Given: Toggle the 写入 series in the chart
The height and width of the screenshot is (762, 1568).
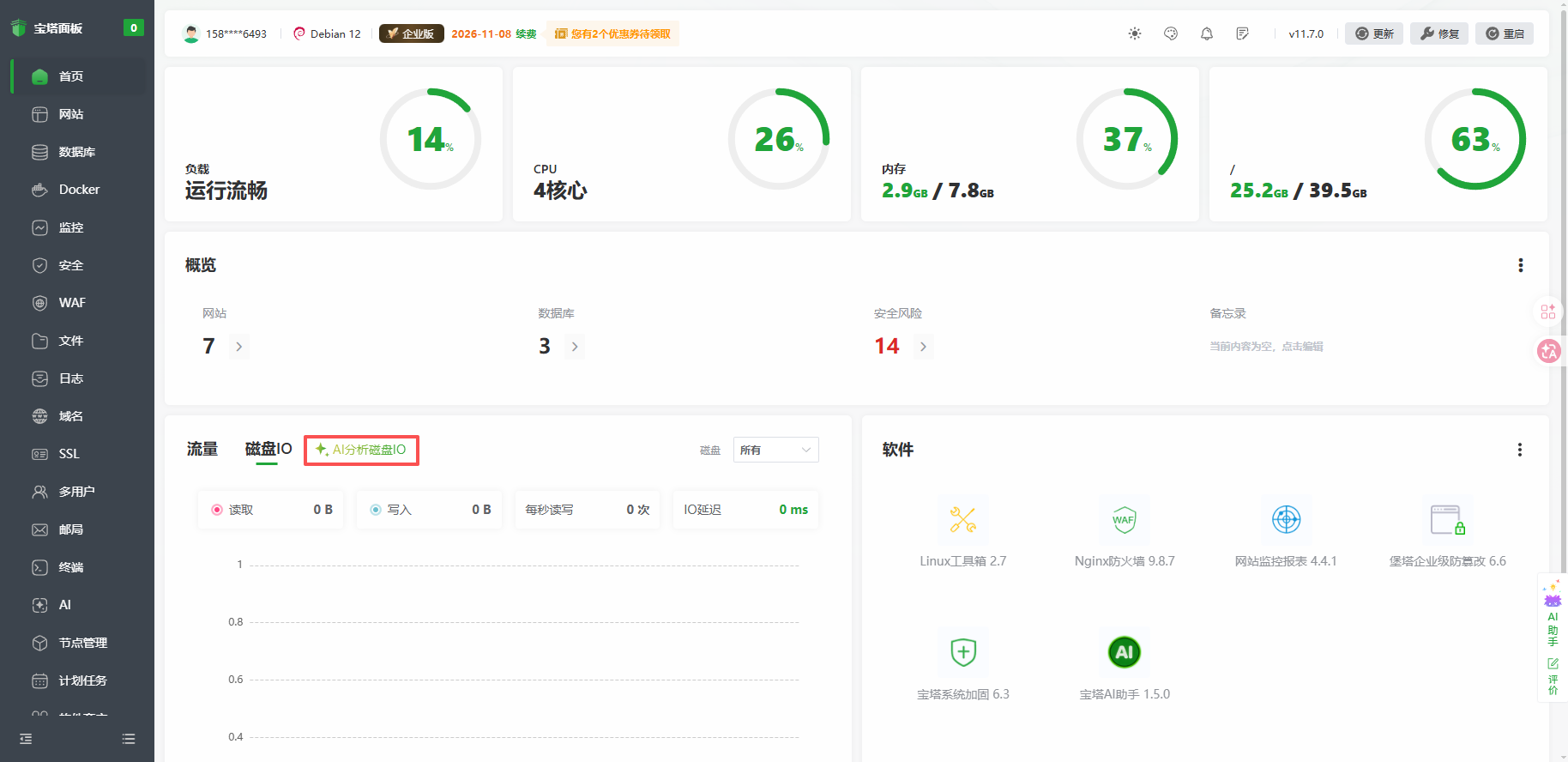Looking at the screenshot, I should pos(391,510).
